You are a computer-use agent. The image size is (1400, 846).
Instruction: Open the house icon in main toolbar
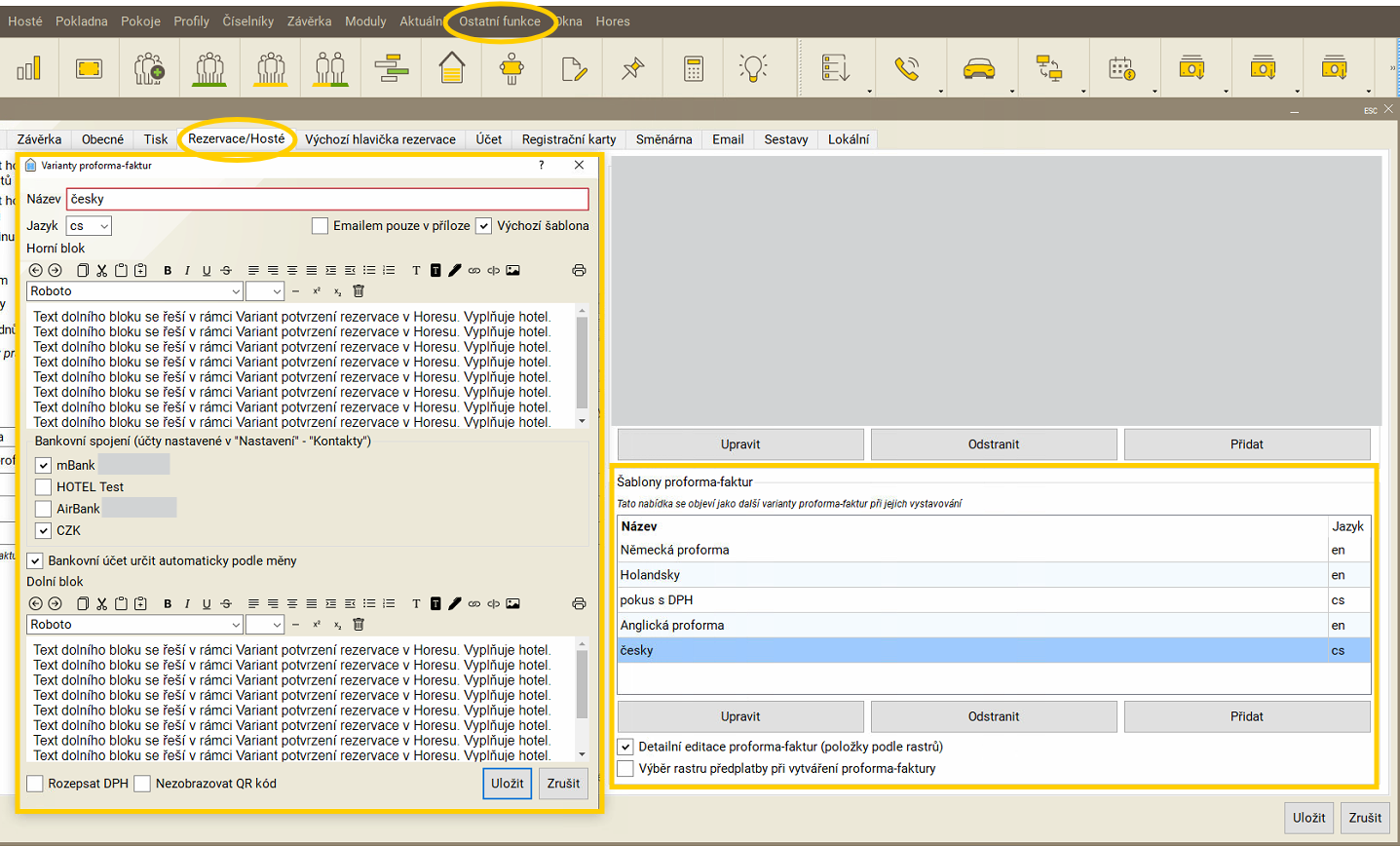coord(452,68)
